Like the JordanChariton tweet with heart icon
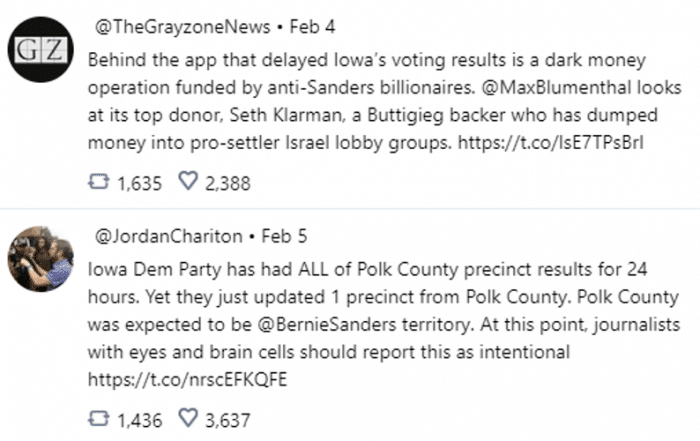Image resolution: width=700 pixels, height=441 pixels. 188,417
